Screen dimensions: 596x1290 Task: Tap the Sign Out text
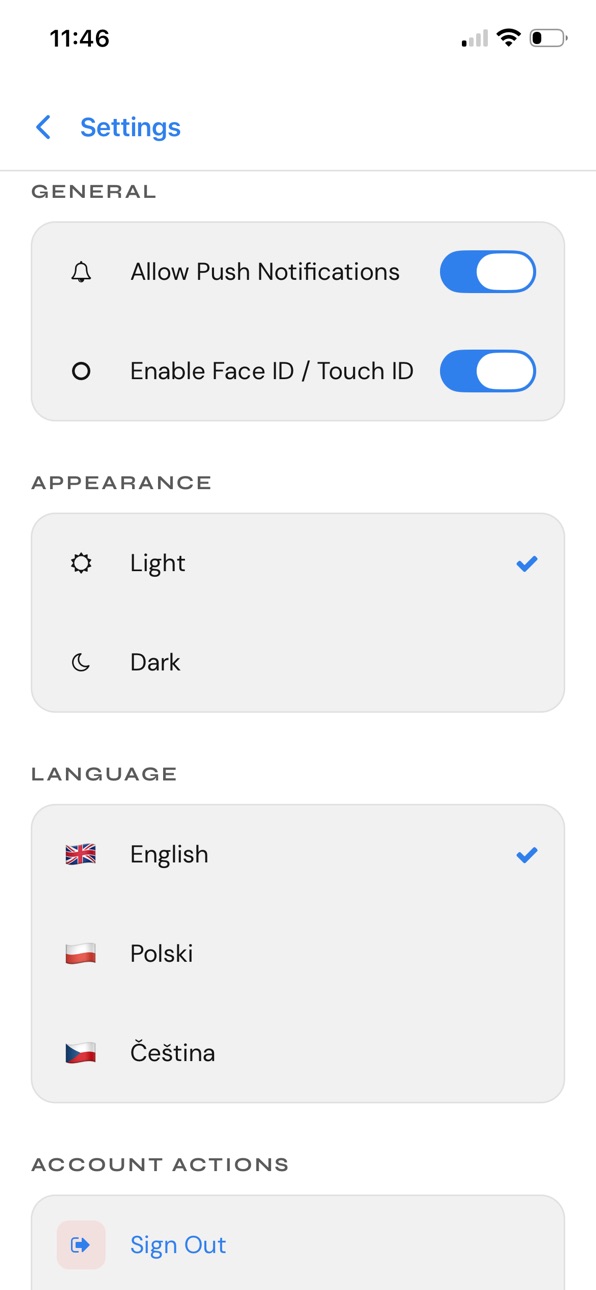(178, 1245)
